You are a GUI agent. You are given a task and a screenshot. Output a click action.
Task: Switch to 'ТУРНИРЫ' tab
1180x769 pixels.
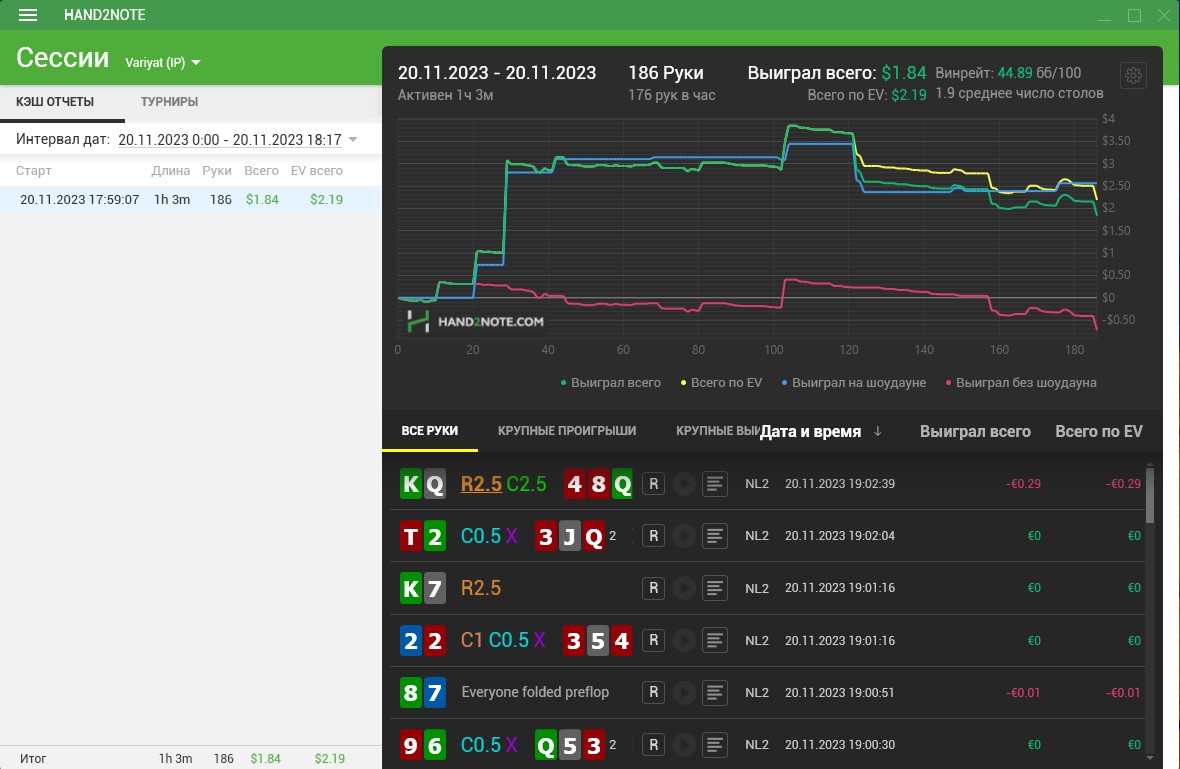point(169,102)
